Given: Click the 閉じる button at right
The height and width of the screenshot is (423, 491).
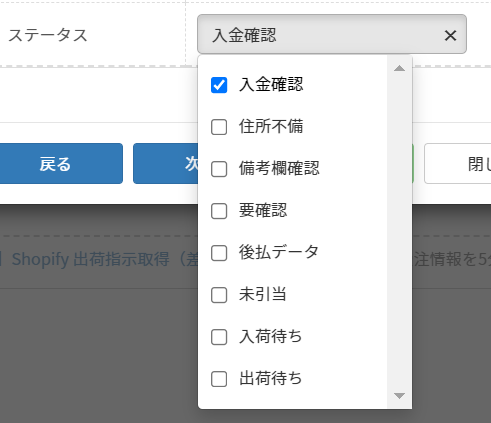Looking at the screenshot, I should pyautogui.click(x=457, y=163).
